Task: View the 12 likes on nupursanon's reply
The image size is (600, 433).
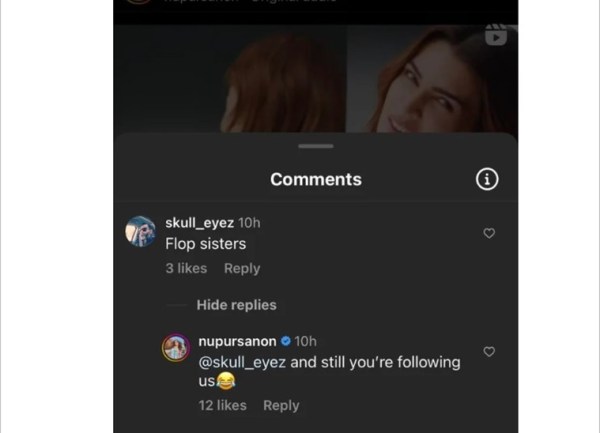Action: [x=222, y=405]
